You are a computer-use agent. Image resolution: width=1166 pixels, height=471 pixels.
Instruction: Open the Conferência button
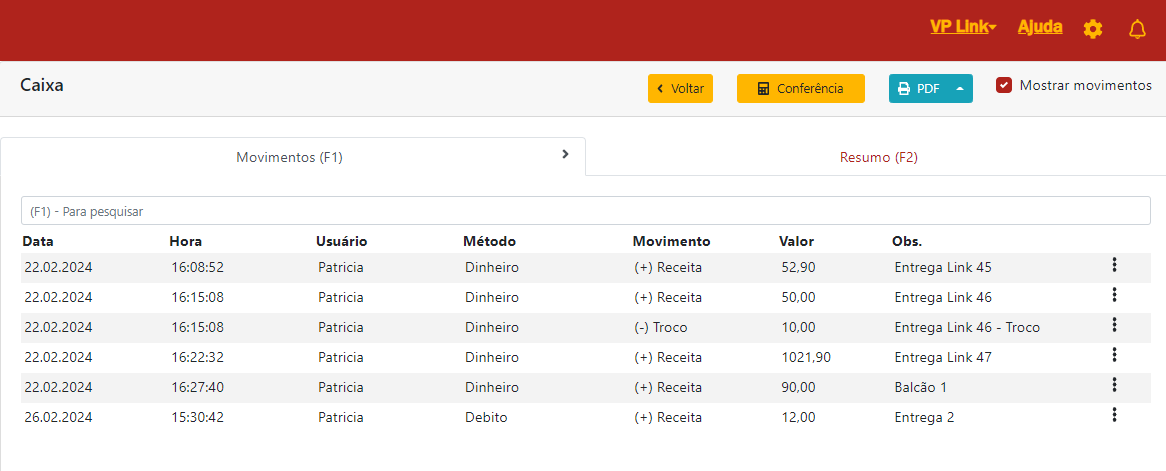800,88
